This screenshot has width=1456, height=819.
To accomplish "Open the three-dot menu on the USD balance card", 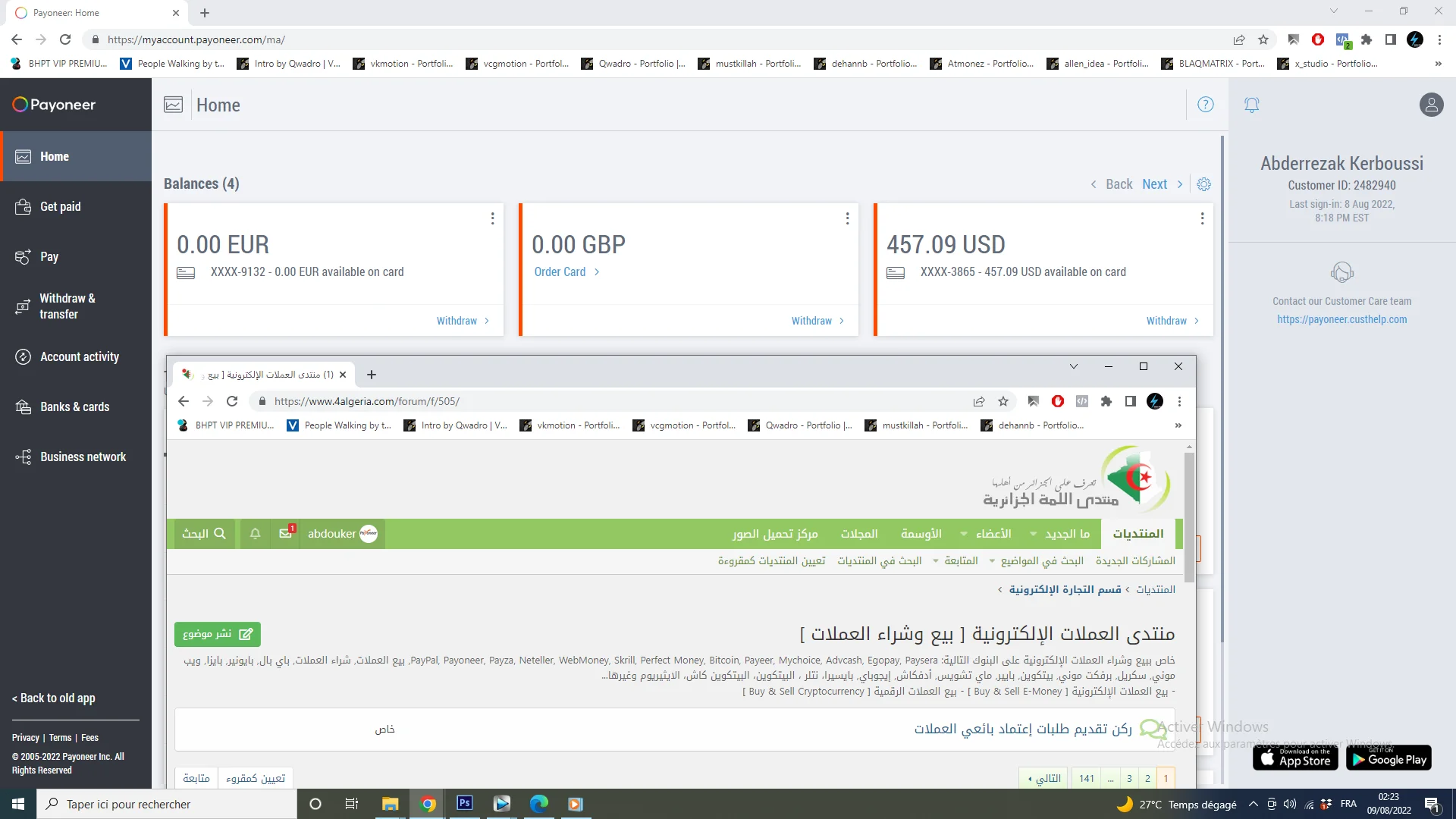I will [x=1202, y=218].
